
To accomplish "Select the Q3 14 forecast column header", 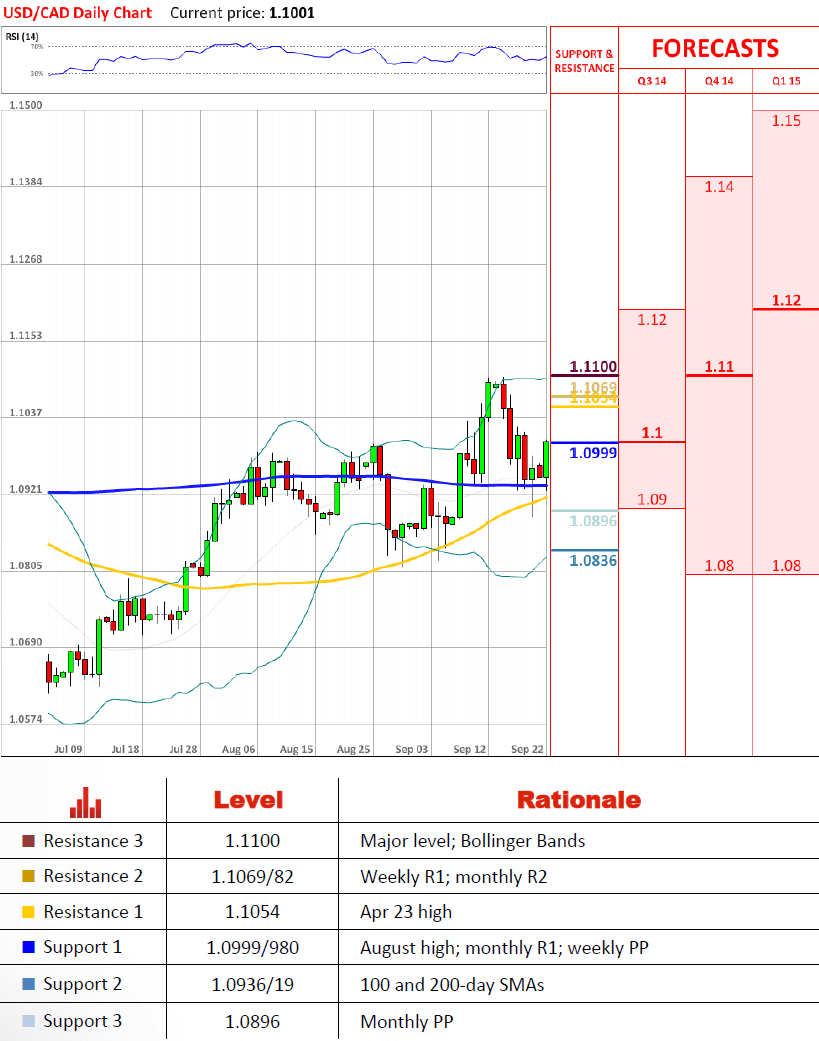I will (652, 81).
